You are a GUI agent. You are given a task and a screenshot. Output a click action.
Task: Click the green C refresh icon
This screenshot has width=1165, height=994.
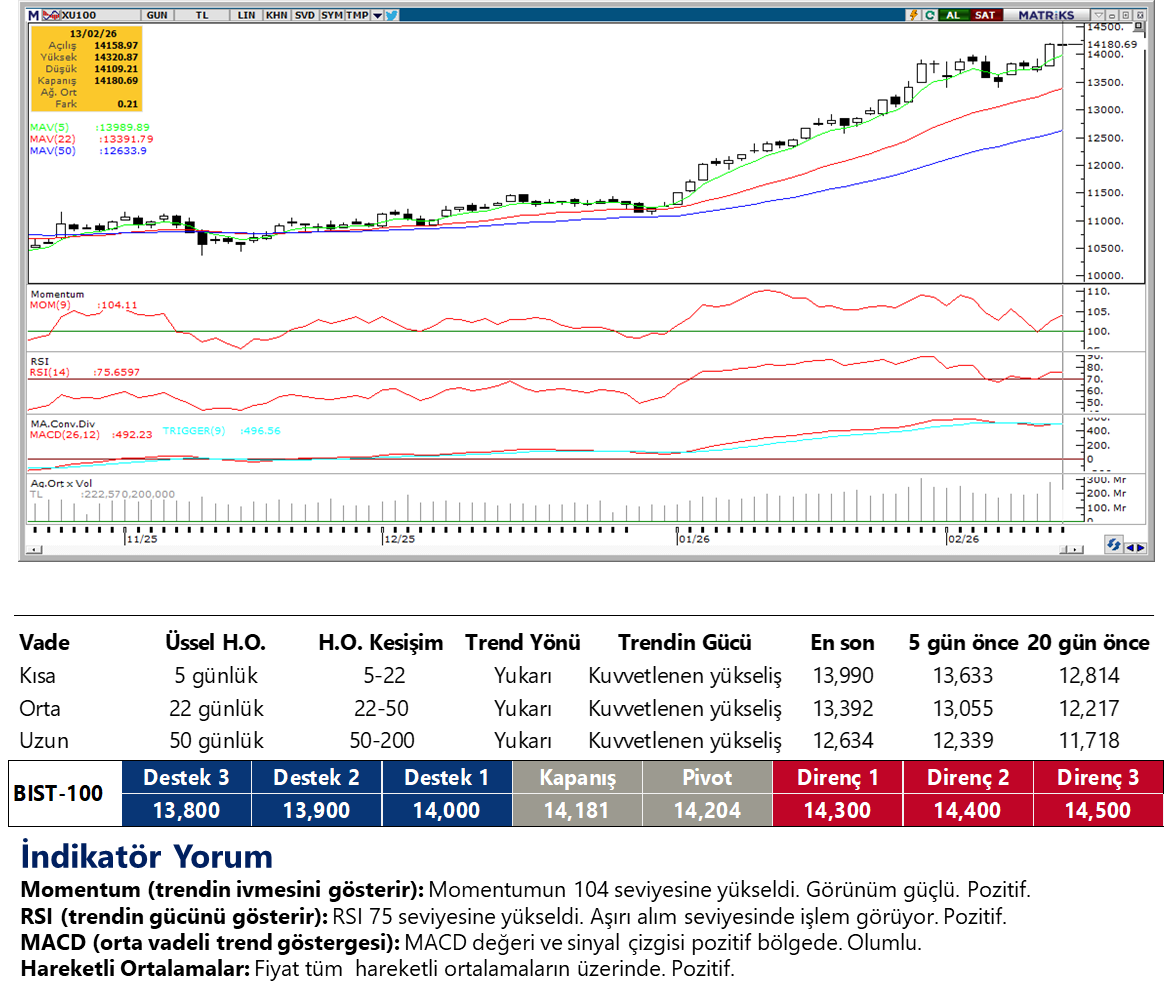click(930, 15)
